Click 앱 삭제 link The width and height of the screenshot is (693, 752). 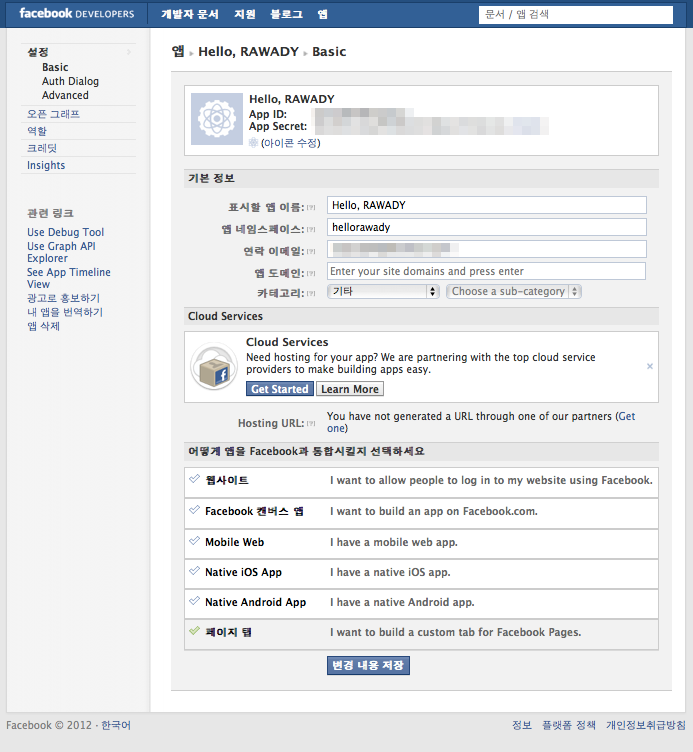[43, 326]
